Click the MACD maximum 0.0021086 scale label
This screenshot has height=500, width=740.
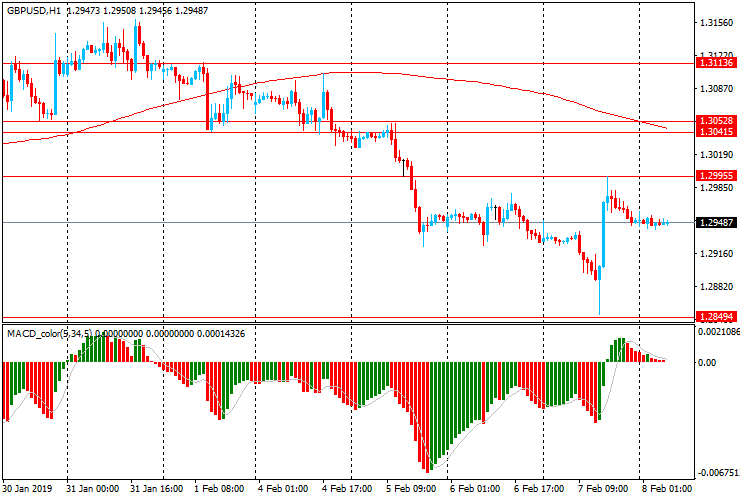717,331
